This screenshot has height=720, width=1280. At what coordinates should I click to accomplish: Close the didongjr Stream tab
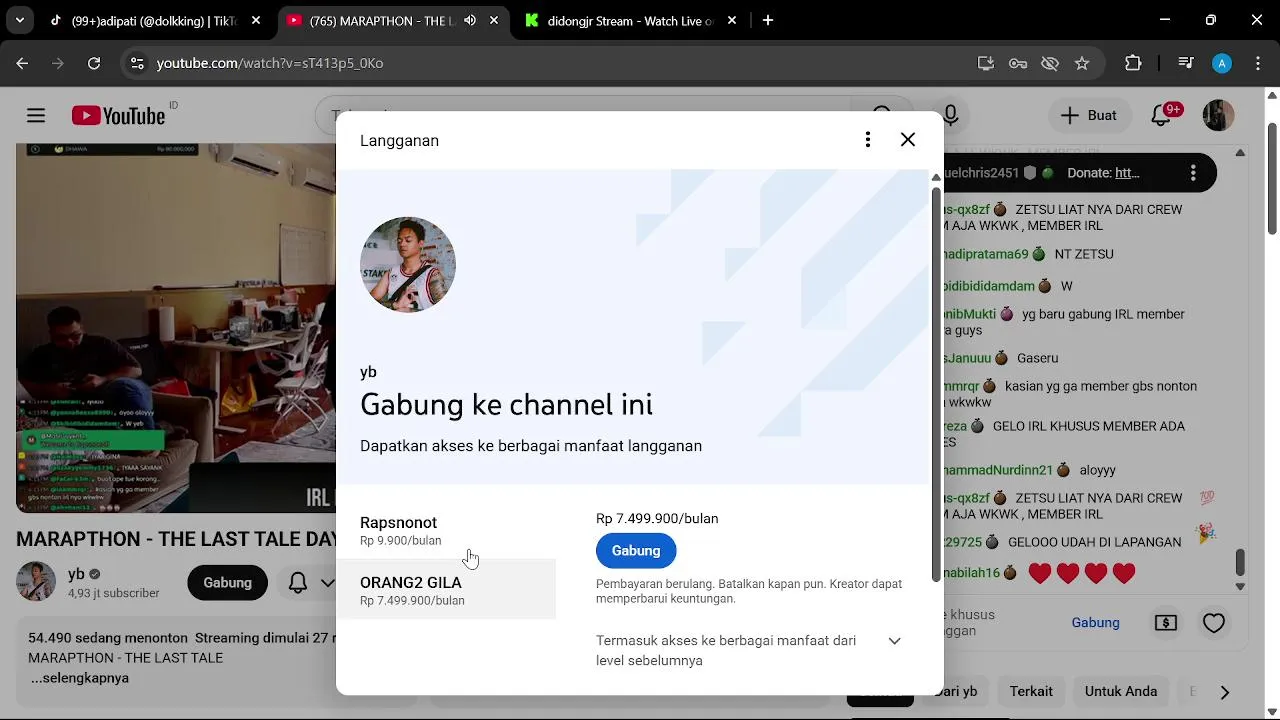pyautogui.click(x=732, y=20)
